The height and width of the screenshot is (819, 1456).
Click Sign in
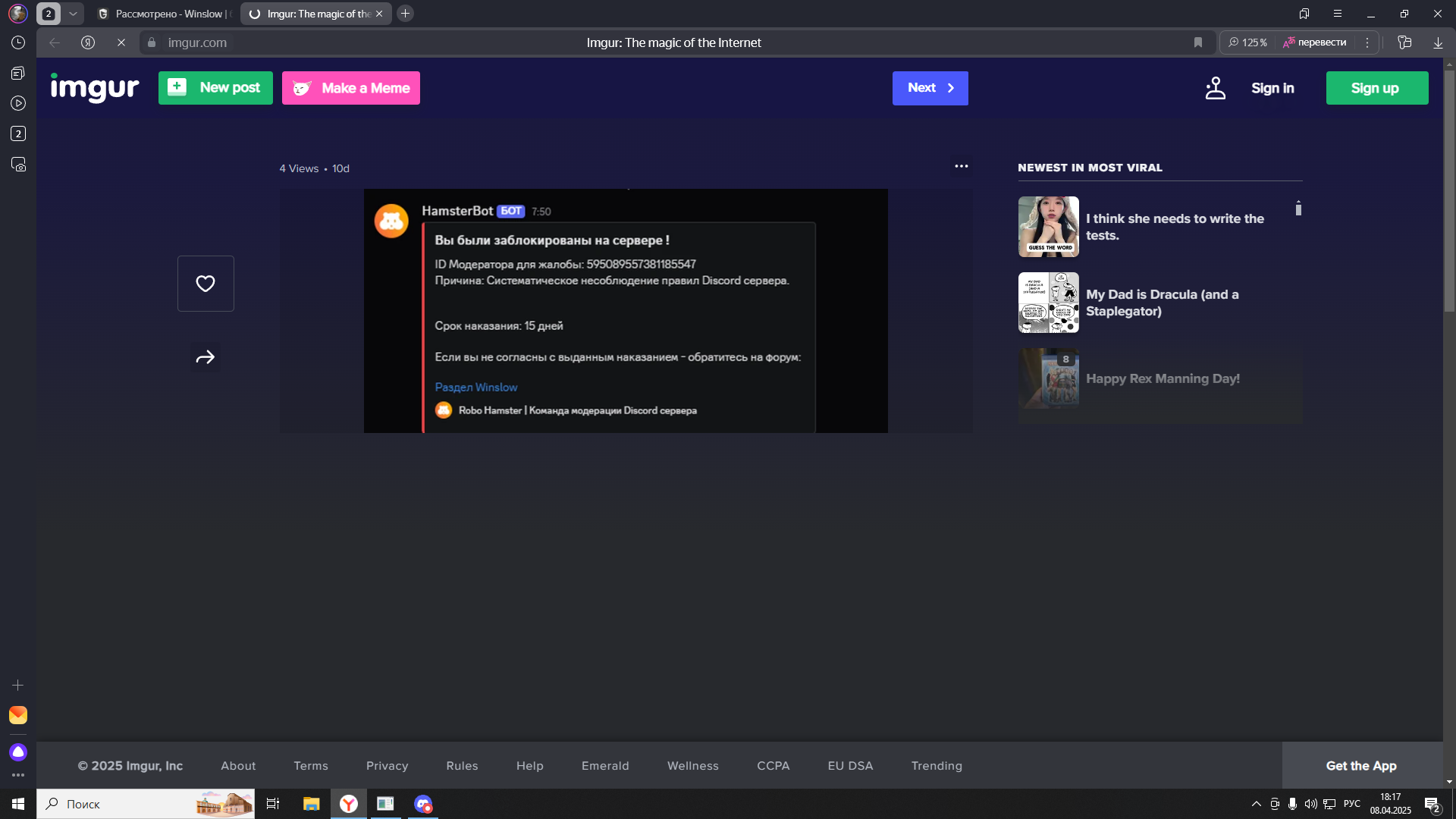point(1272,88)
